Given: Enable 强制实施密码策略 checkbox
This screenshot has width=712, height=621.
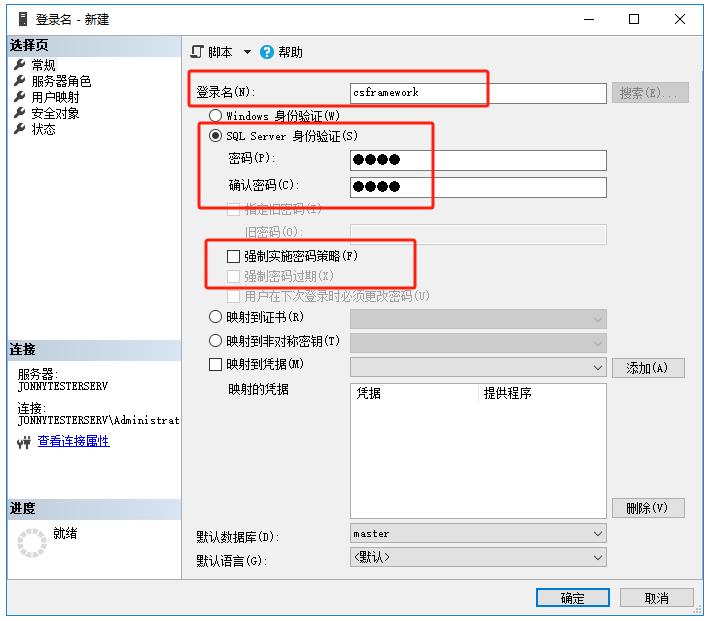Looking at the screenshot, I should pyautogui.click(x=233, y=256).
